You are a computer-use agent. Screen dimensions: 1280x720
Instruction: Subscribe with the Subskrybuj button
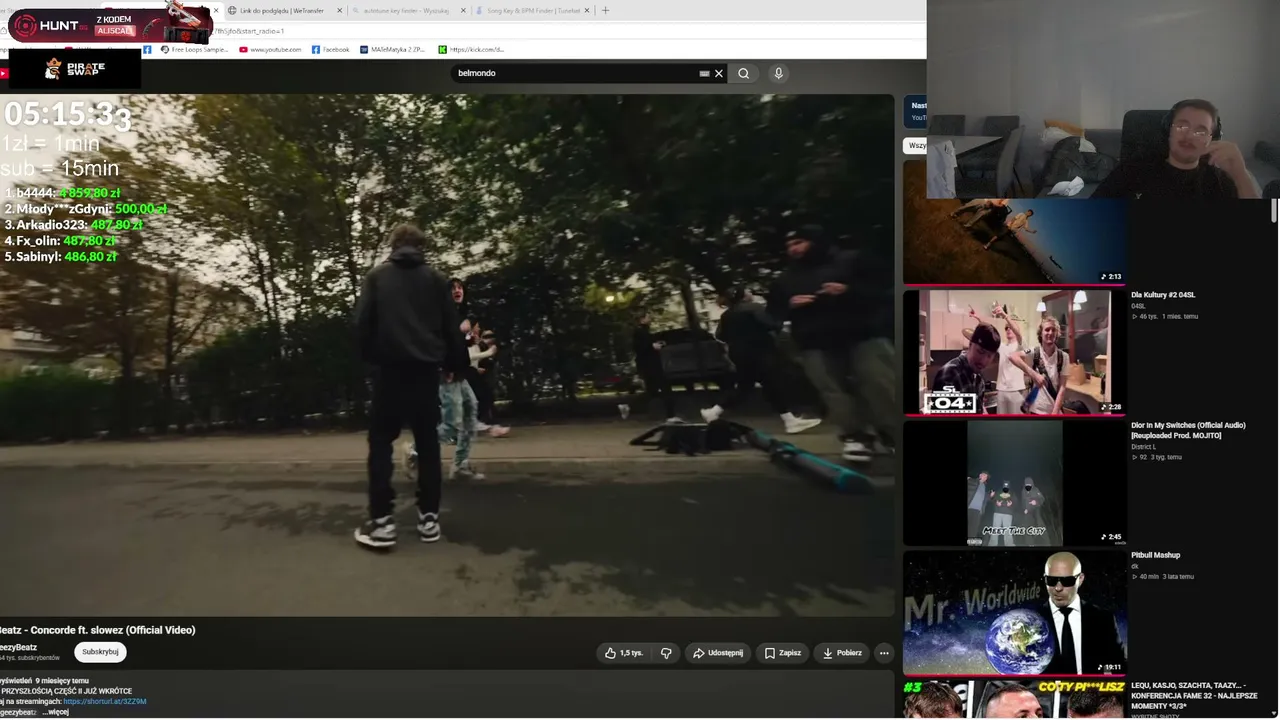(100, 652)
